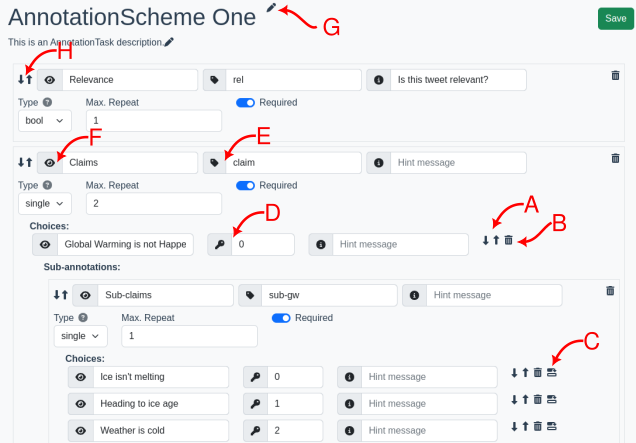Image resolution: width=636 pixels, height=443 pixels.
Task: Reorder the Relevance annotation using arrows
Action: click(x=25, y=79)
